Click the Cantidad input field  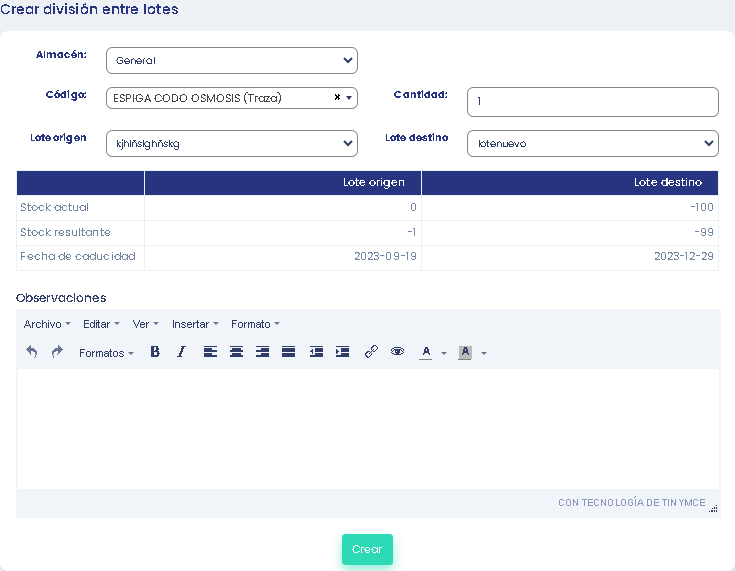click(x=592, y=102)
